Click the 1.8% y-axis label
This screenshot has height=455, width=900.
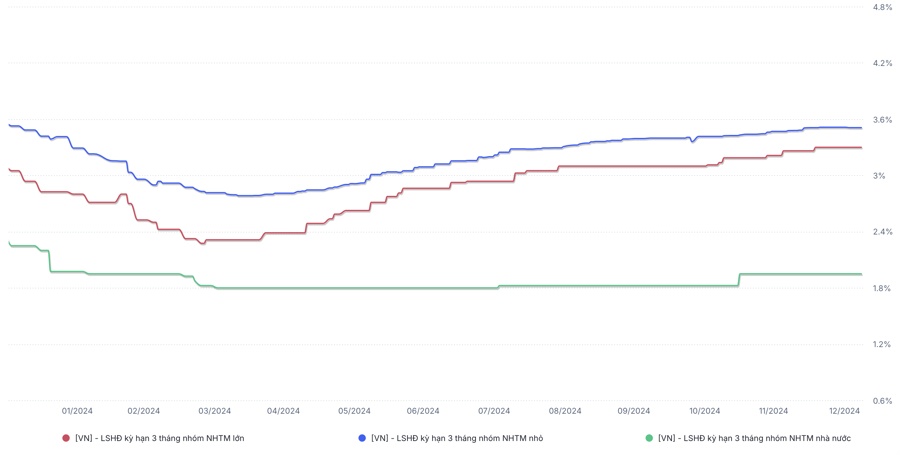pyautogui.click(x=882, y=288)
